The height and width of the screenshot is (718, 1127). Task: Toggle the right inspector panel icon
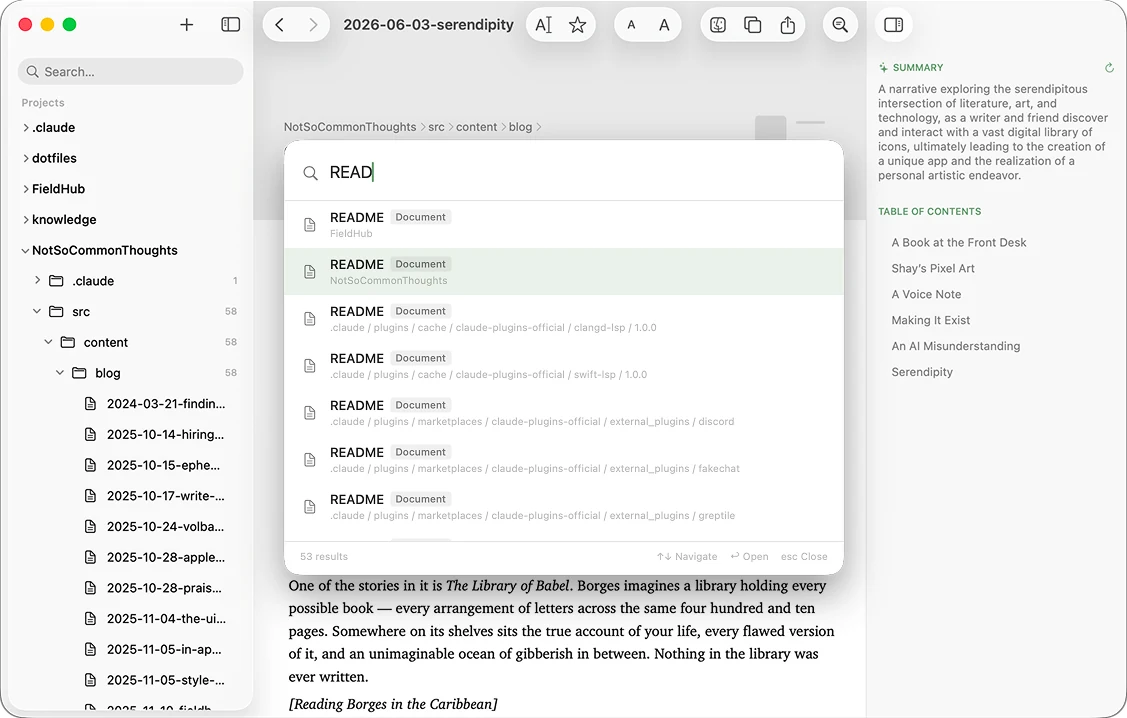pos(893,25)
